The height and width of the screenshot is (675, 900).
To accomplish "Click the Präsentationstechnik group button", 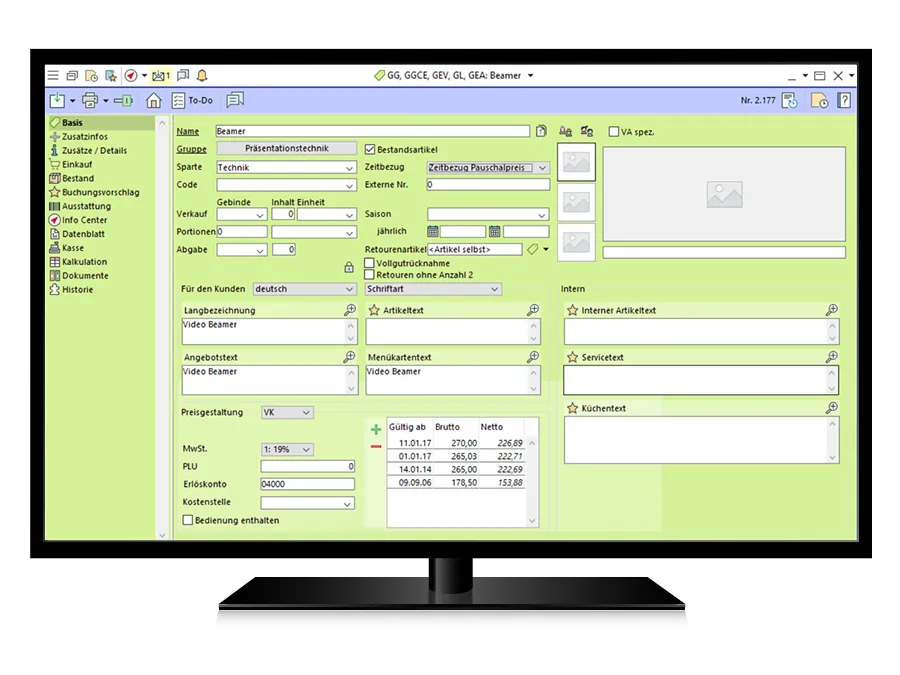I will [286, 149].
